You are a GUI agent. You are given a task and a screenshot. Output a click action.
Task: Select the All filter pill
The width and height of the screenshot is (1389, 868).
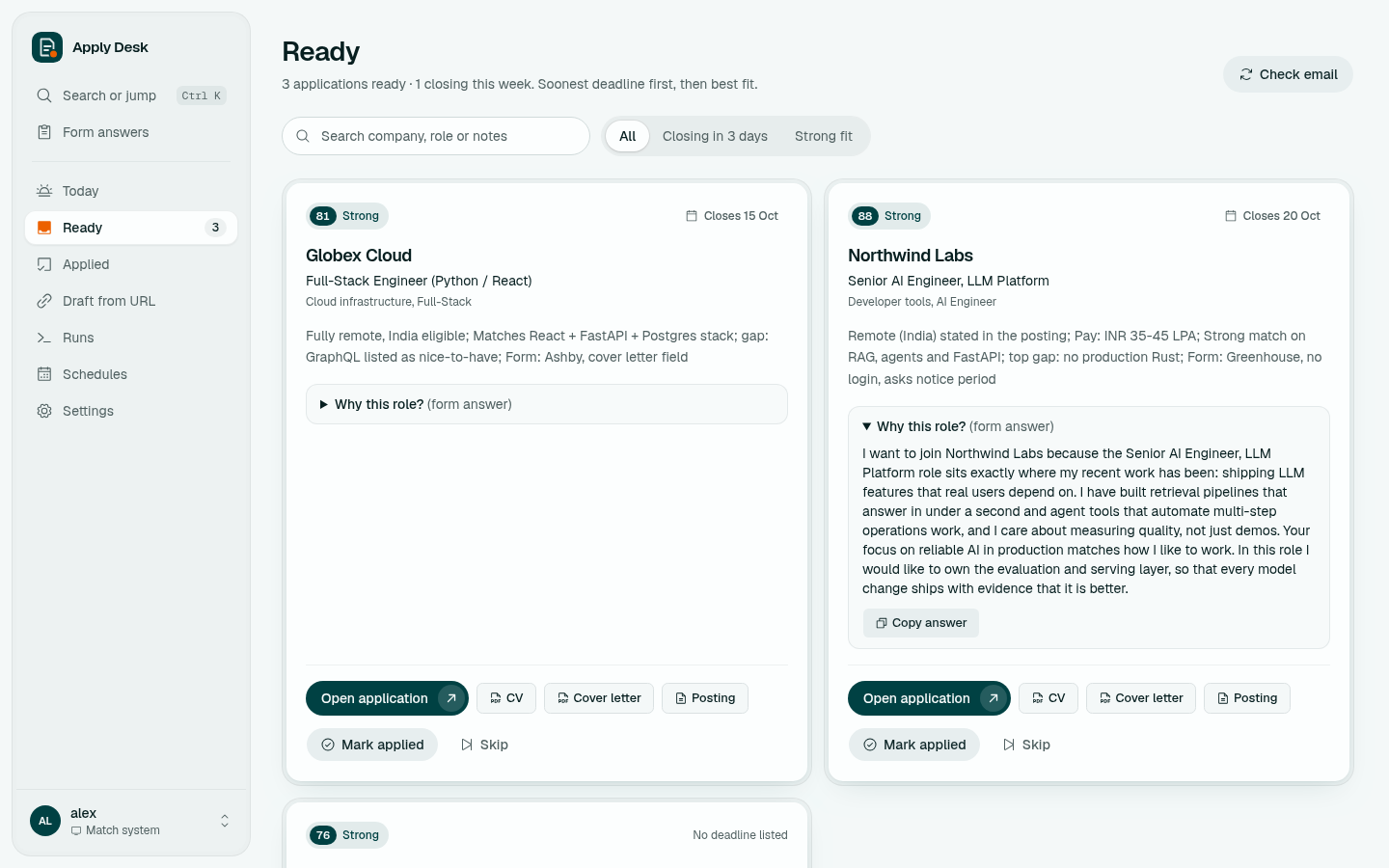[627, 136]
